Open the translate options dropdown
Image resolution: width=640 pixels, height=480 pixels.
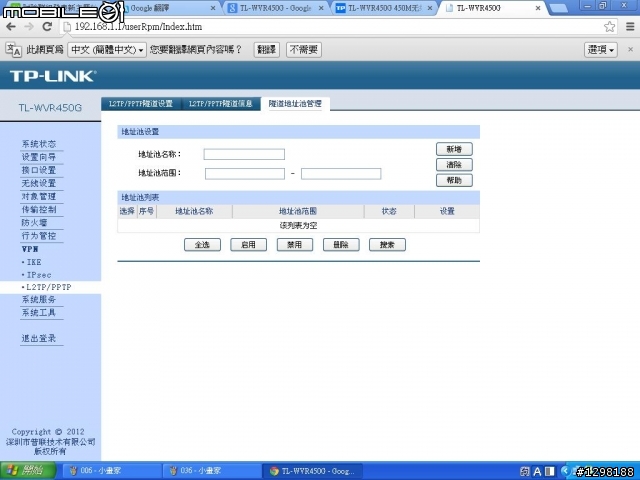click(600, 50)
